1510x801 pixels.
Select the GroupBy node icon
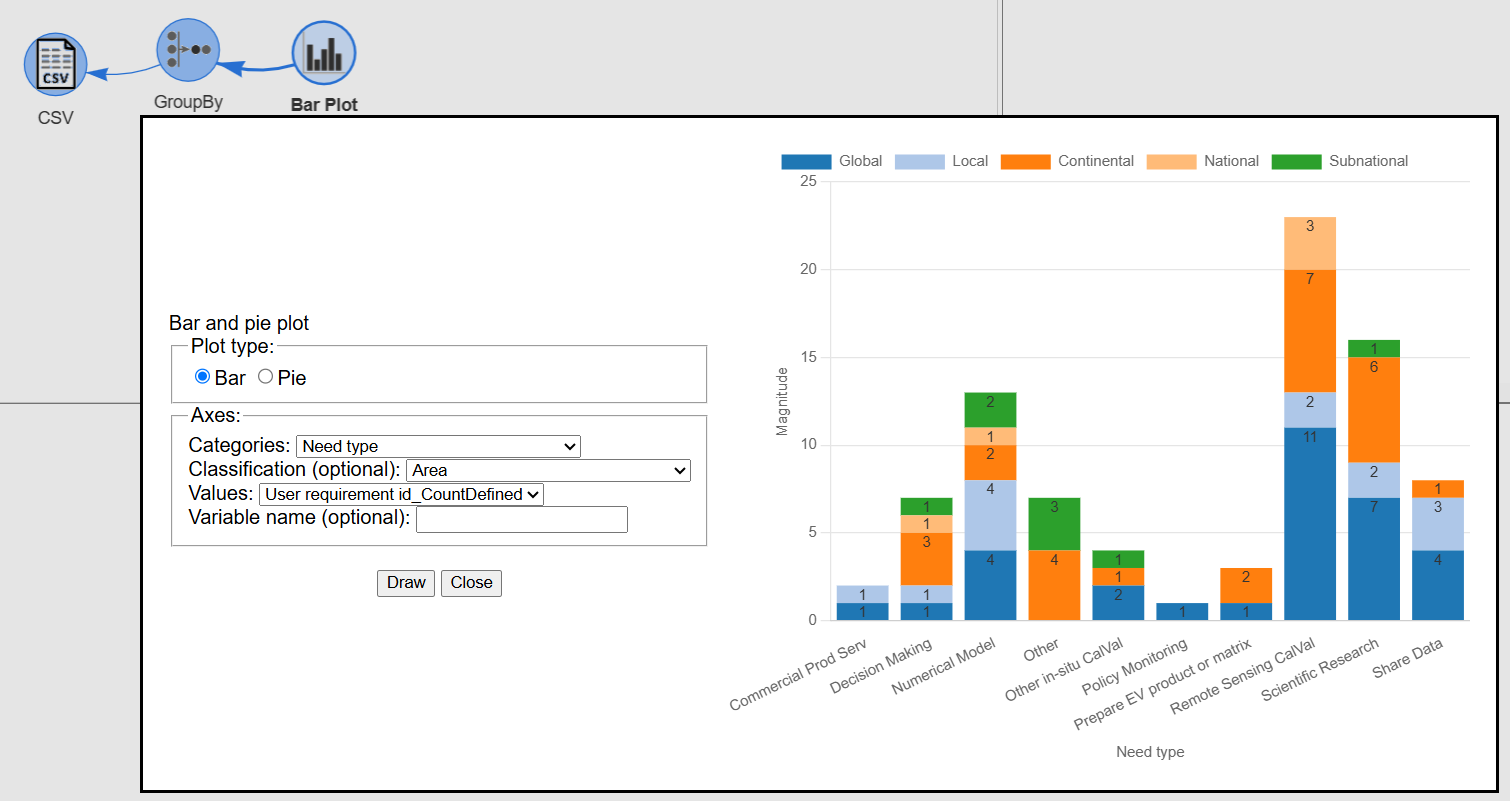188,50
